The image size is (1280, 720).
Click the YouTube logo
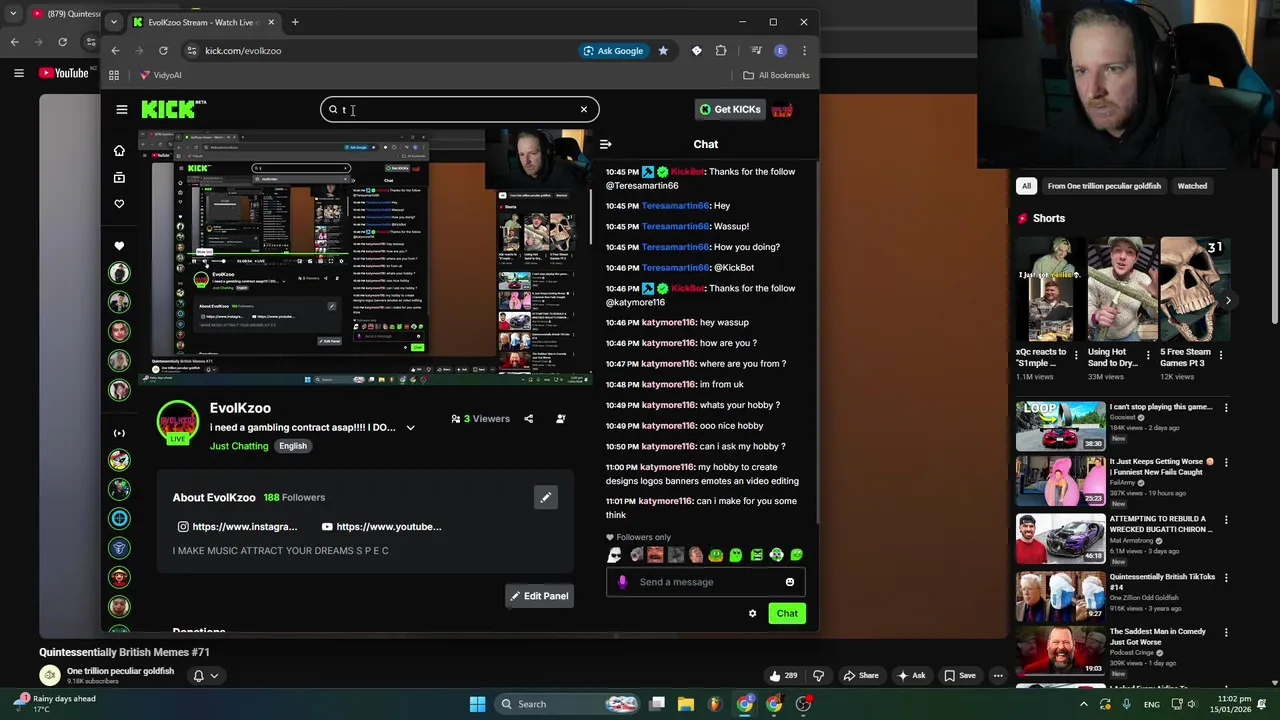[x=64, y=73]
